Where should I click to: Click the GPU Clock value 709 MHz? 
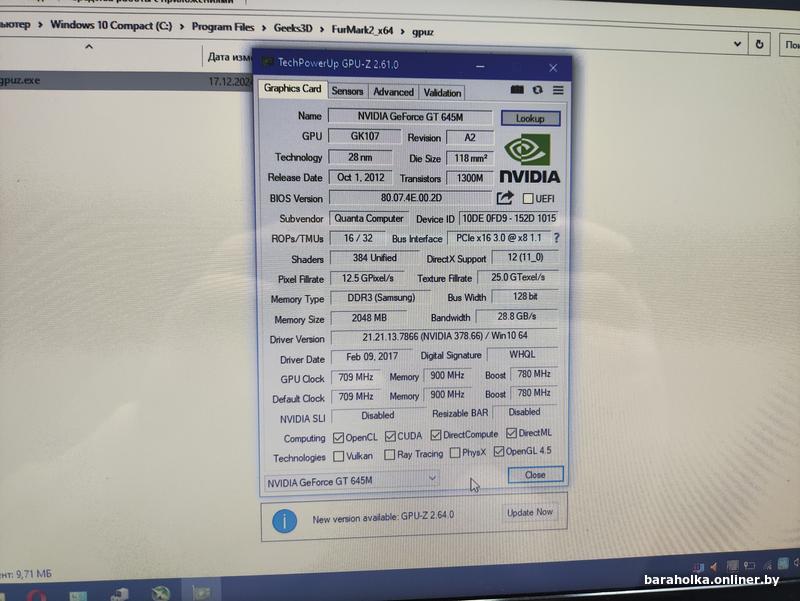tap(356, 377)
